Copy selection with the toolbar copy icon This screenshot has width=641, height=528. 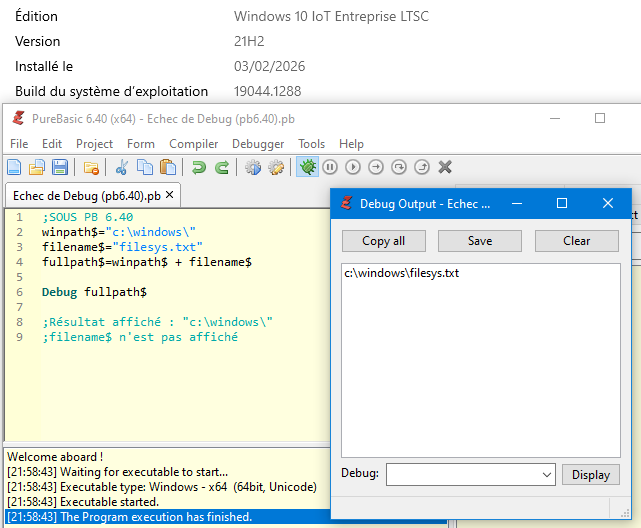tap(145, 168)
